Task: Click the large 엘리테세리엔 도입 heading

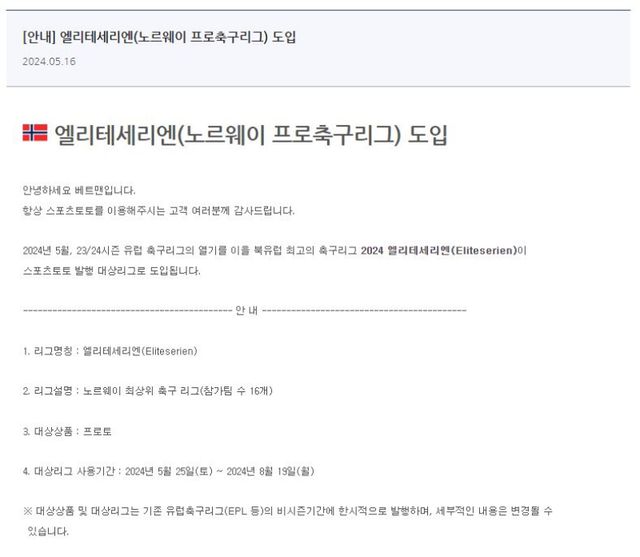Action: click(251, 135)
